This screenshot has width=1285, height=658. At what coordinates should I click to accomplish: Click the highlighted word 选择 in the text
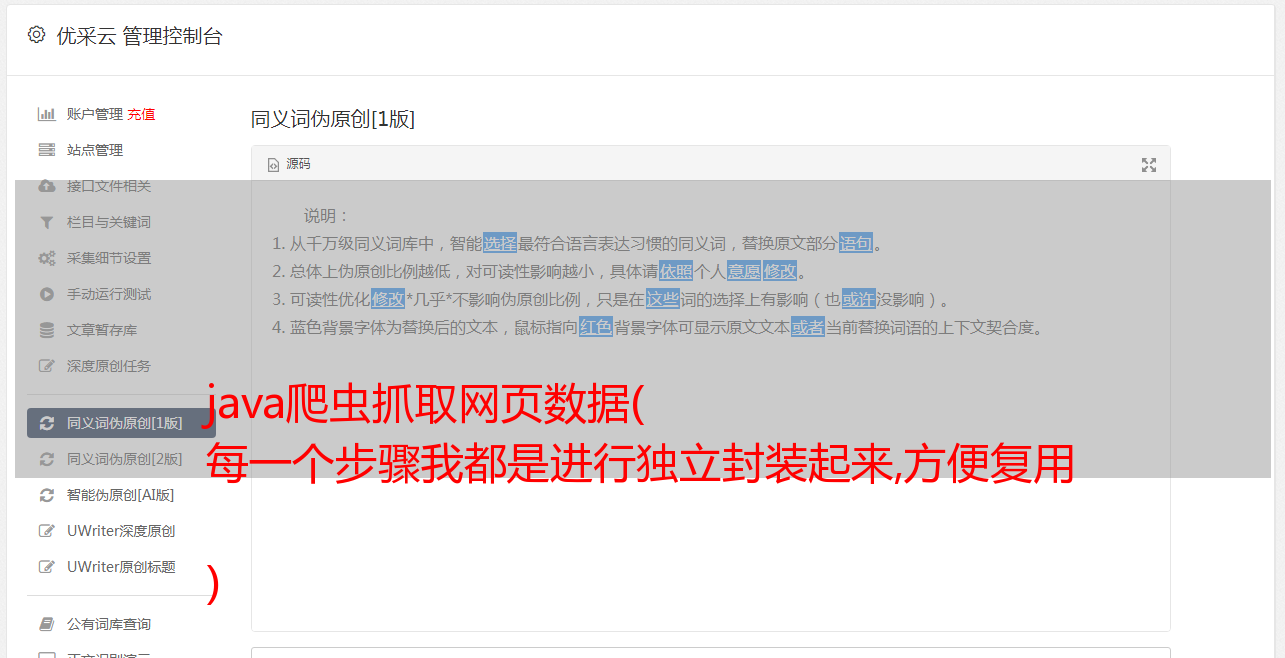(x=500, y=243)
